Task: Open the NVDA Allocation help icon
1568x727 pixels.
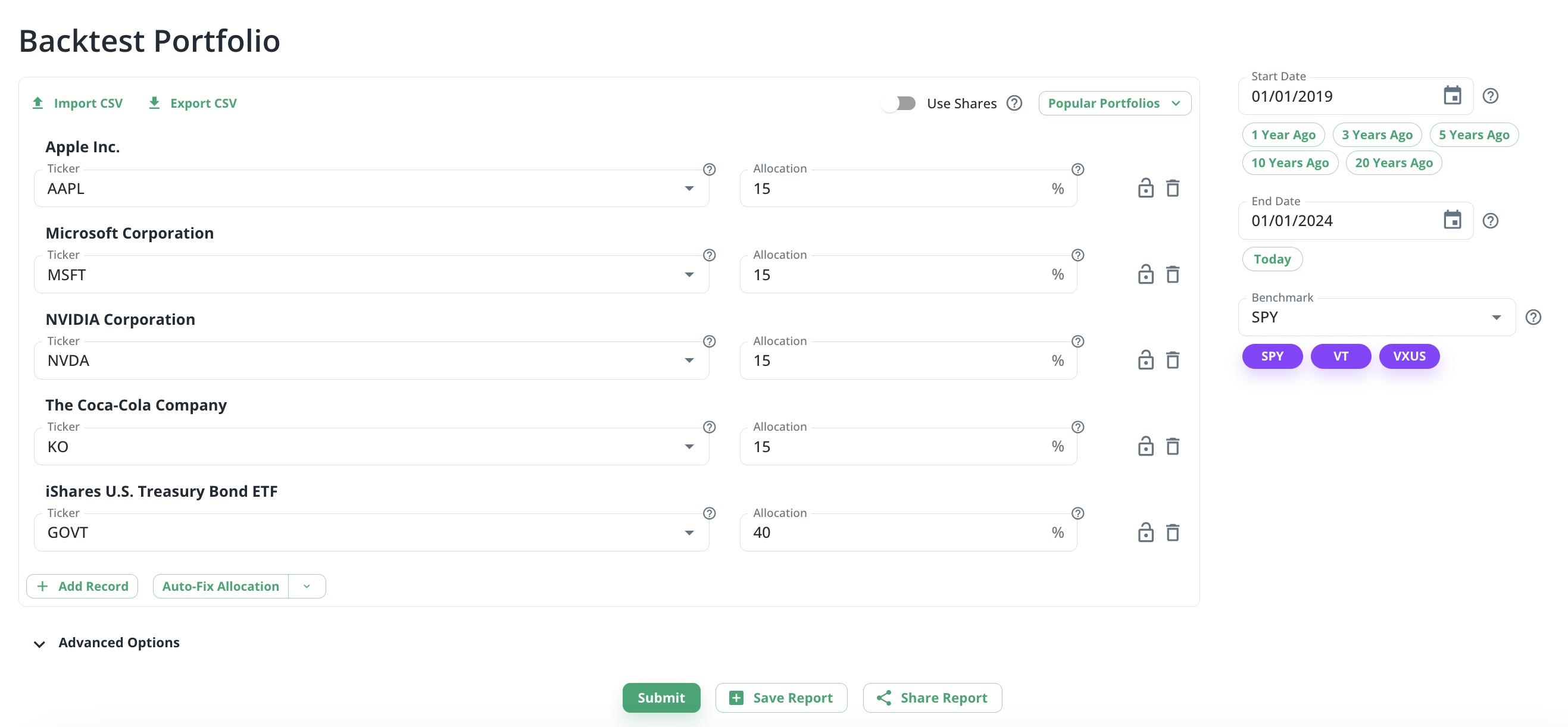Action: click(x=1077, y=341)
